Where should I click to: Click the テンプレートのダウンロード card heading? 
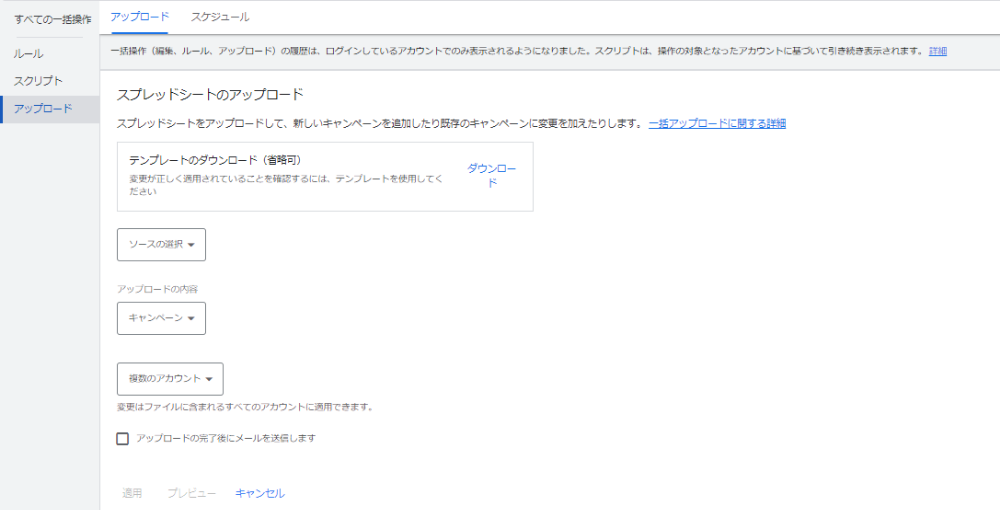[x=215, y=160]
